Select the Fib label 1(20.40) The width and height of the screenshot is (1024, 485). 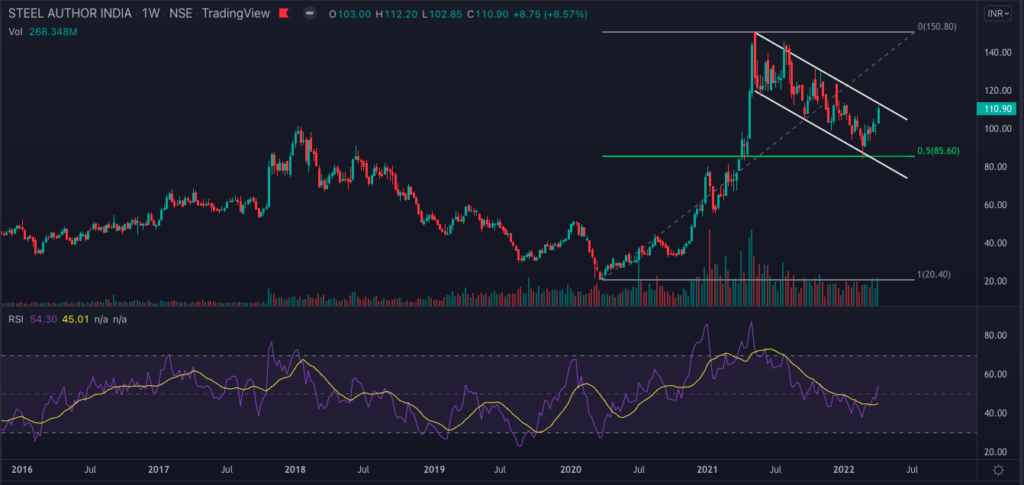(x=934, y=275)
